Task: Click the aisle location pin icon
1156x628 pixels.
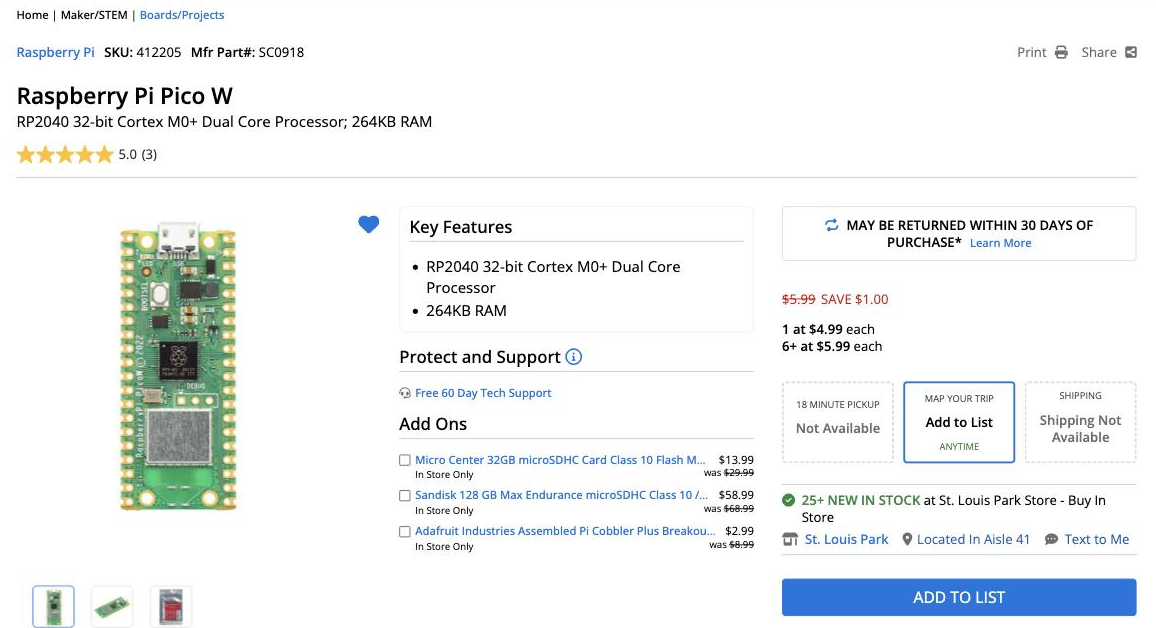Action: click(x=907, y=540)
